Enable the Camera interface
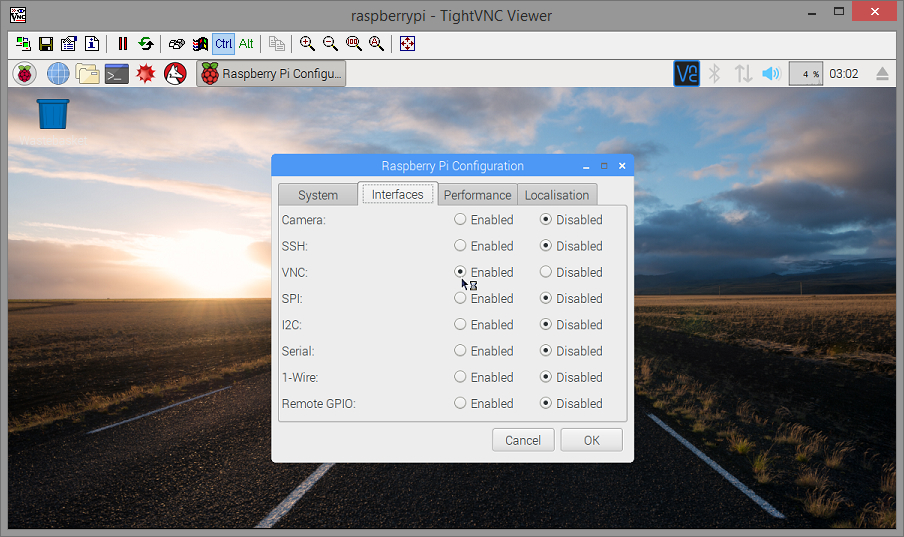904x537 pixels. 484,220
